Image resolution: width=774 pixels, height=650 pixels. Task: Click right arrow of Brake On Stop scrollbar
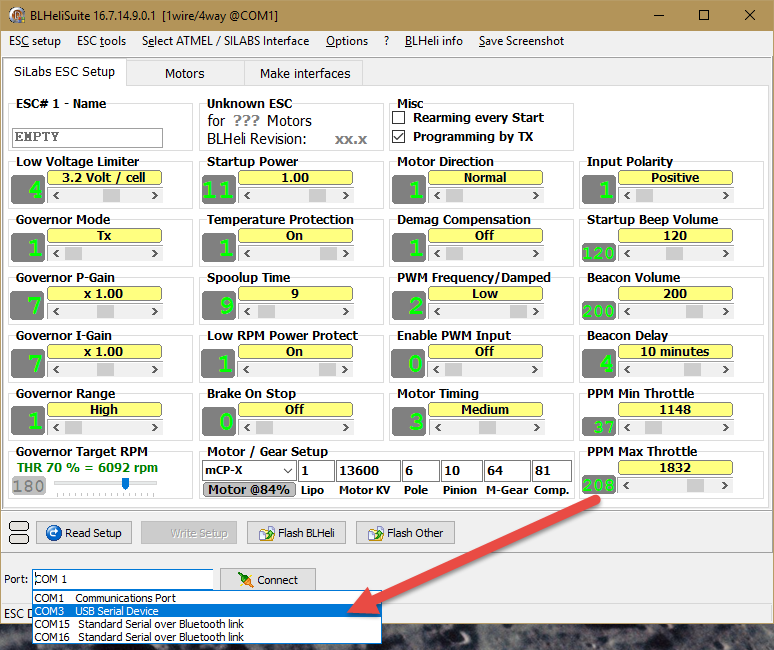346,427
